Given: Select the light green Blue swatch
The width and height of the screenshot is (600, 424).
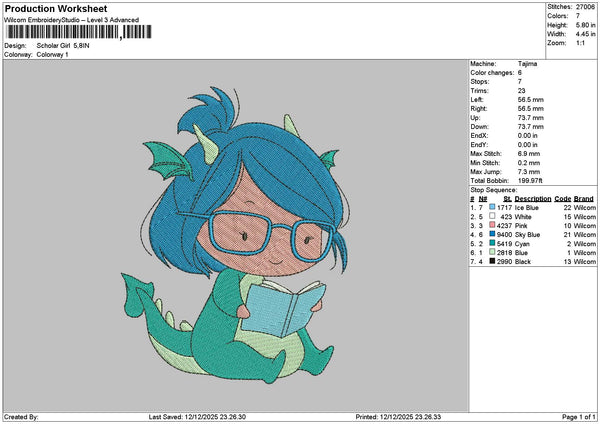Looking at the screenshot, I should pyautogui.click(x=492, y=252).
